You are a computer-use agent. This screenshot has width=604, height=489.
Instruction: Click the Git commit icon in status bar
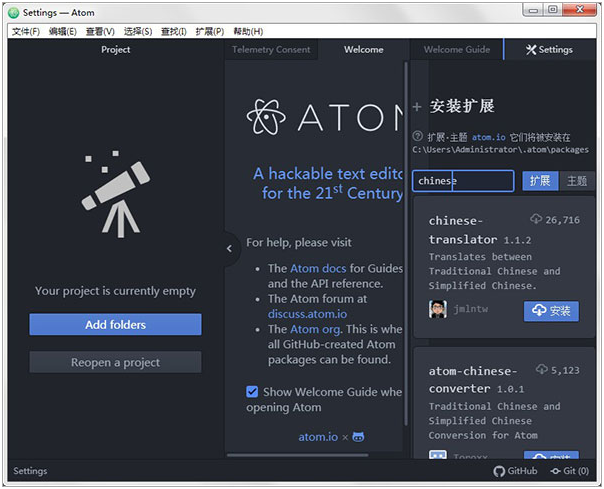coord(555,471)
